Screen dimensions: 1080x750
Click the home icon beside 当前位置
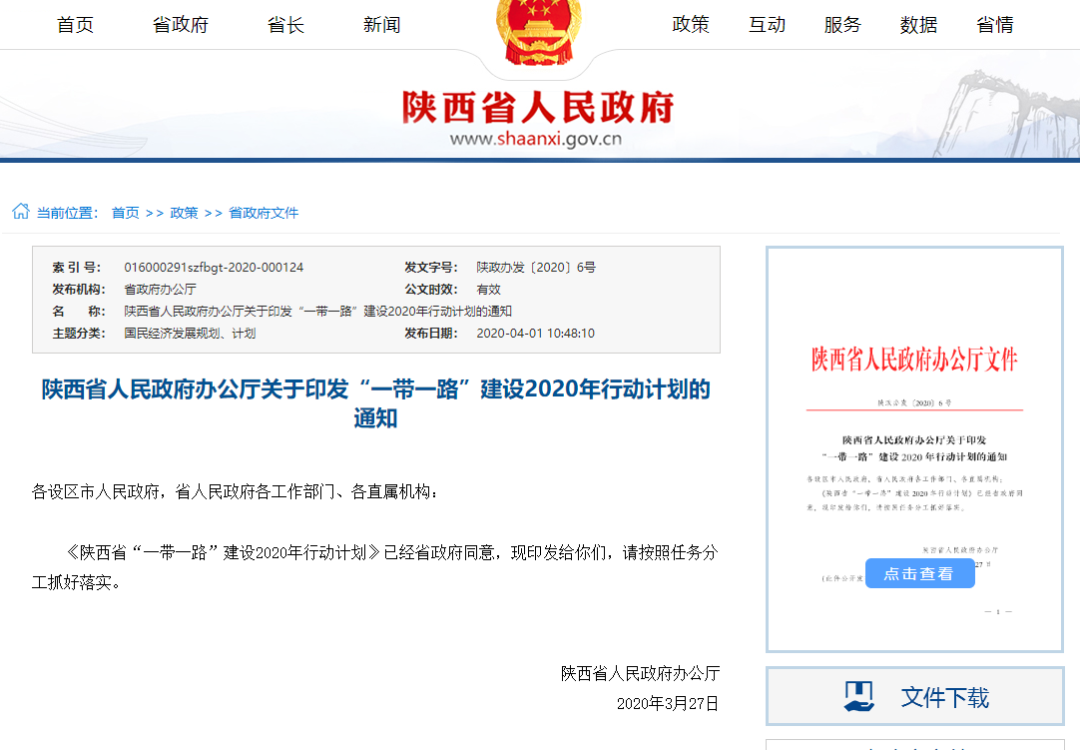(x=20, y=212)
